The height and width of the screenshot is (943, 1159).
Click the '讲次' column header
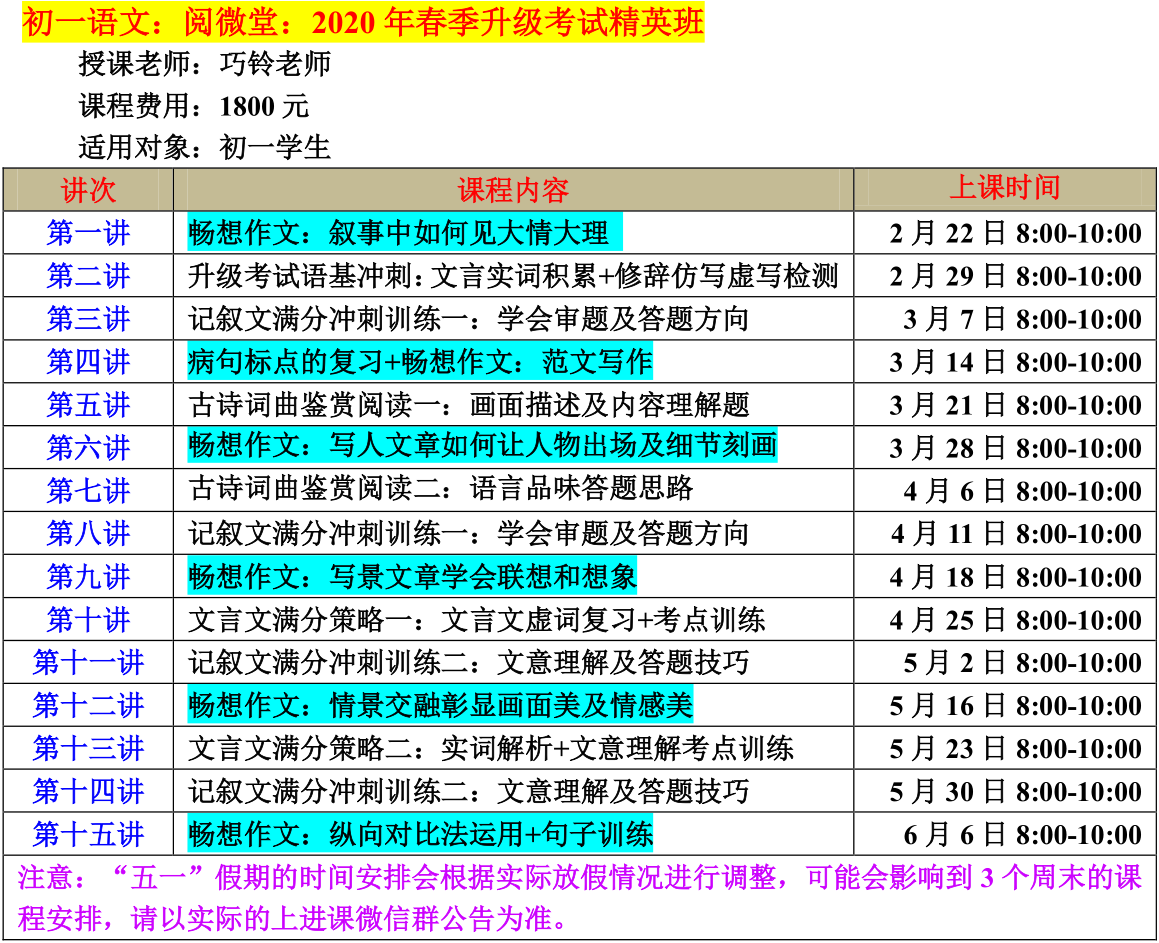tap(88, 189)
